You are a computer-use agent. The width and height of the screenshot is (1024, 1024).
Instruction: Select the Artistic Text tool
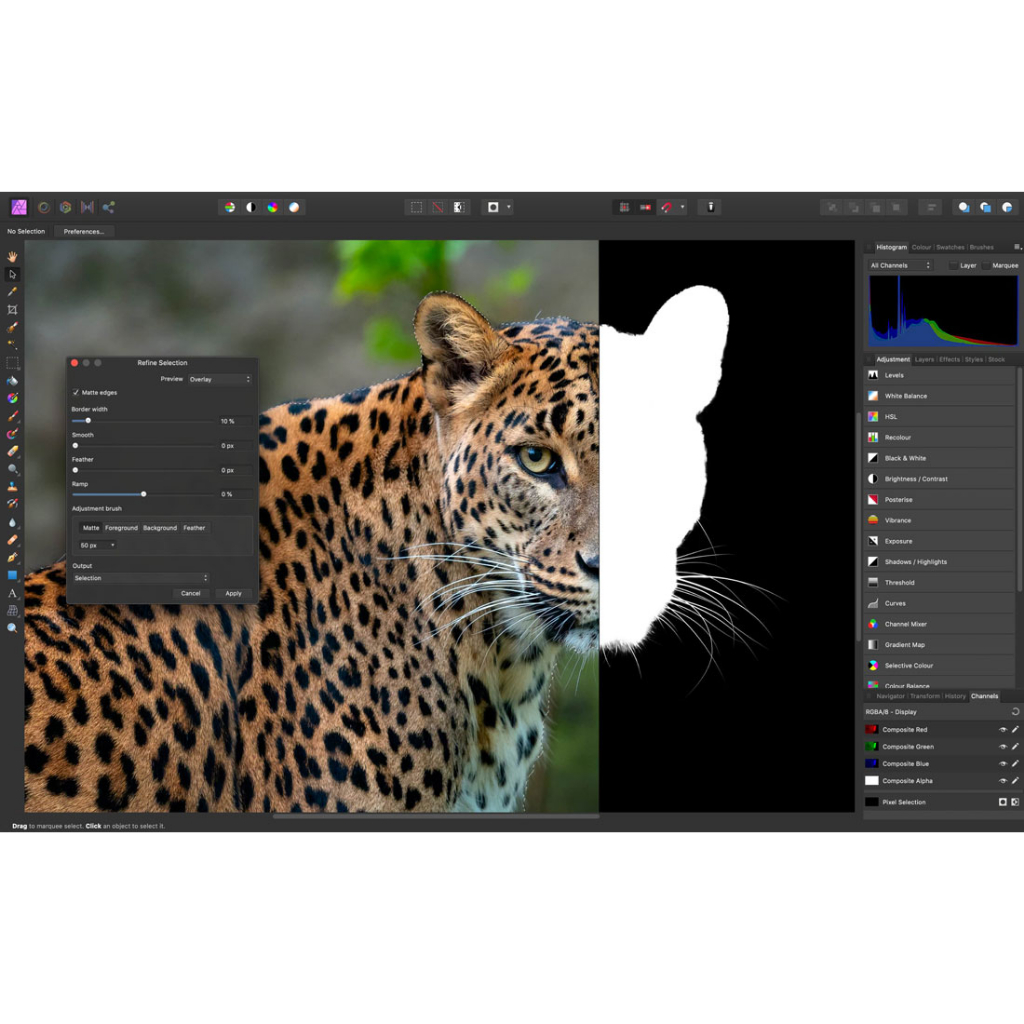[x=12, y=593]
